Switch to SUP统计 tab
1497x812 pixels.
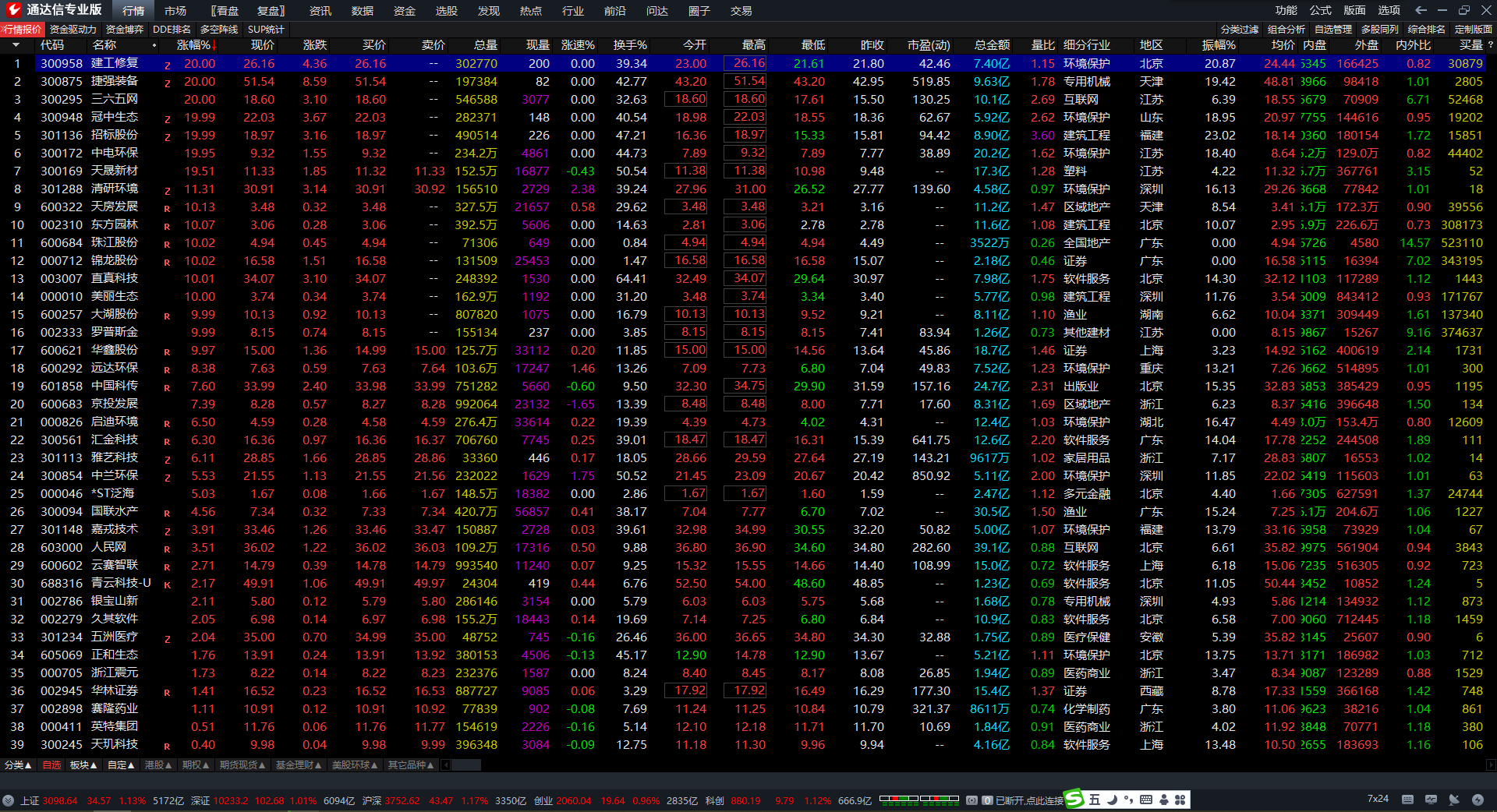pos(266,29)
